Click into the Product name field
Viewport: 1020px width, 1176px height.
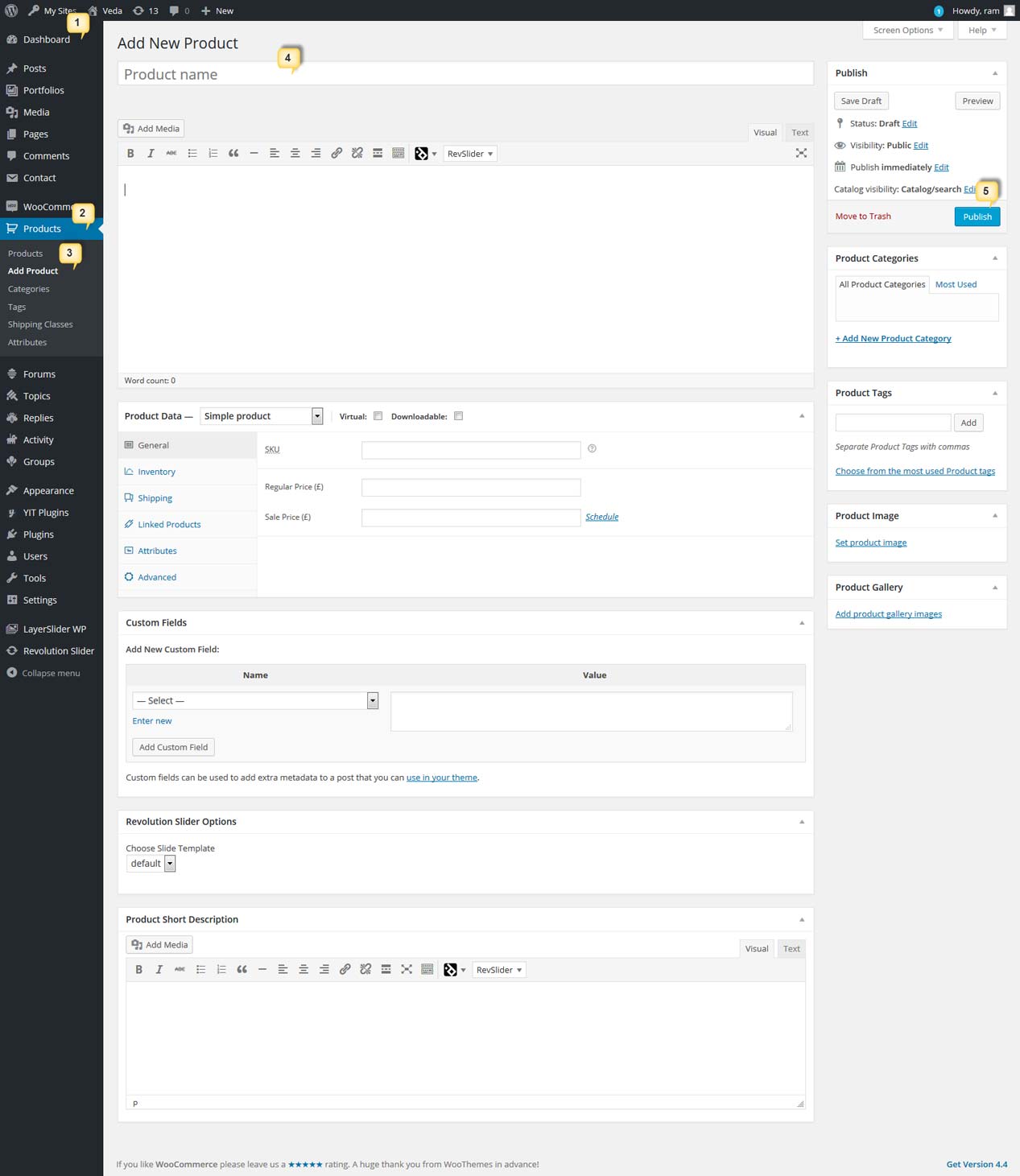click(x=465, y=75)
